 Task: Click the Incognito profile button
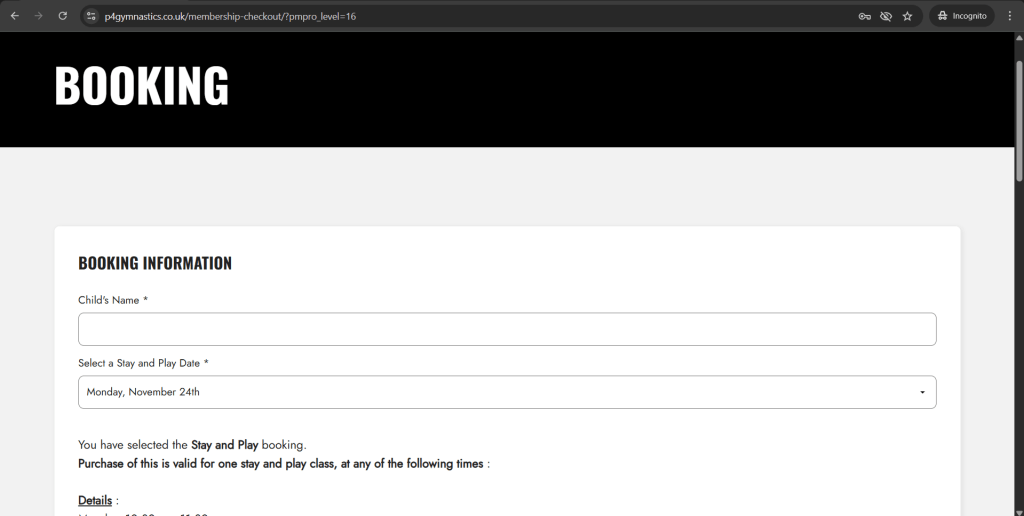(x=962, y=16)
